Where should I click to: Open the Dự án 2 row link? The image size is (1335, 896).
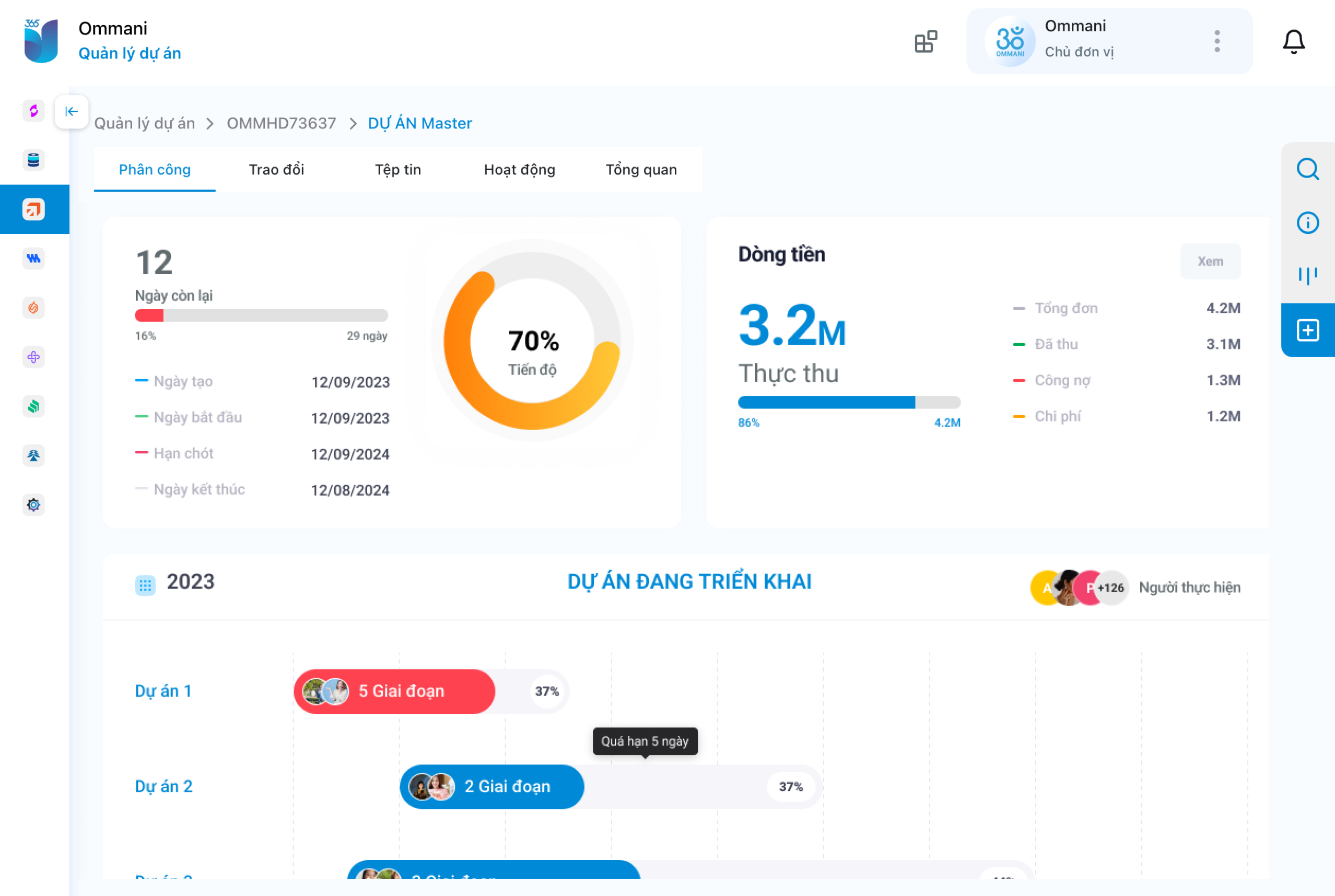tap(163, 786)
